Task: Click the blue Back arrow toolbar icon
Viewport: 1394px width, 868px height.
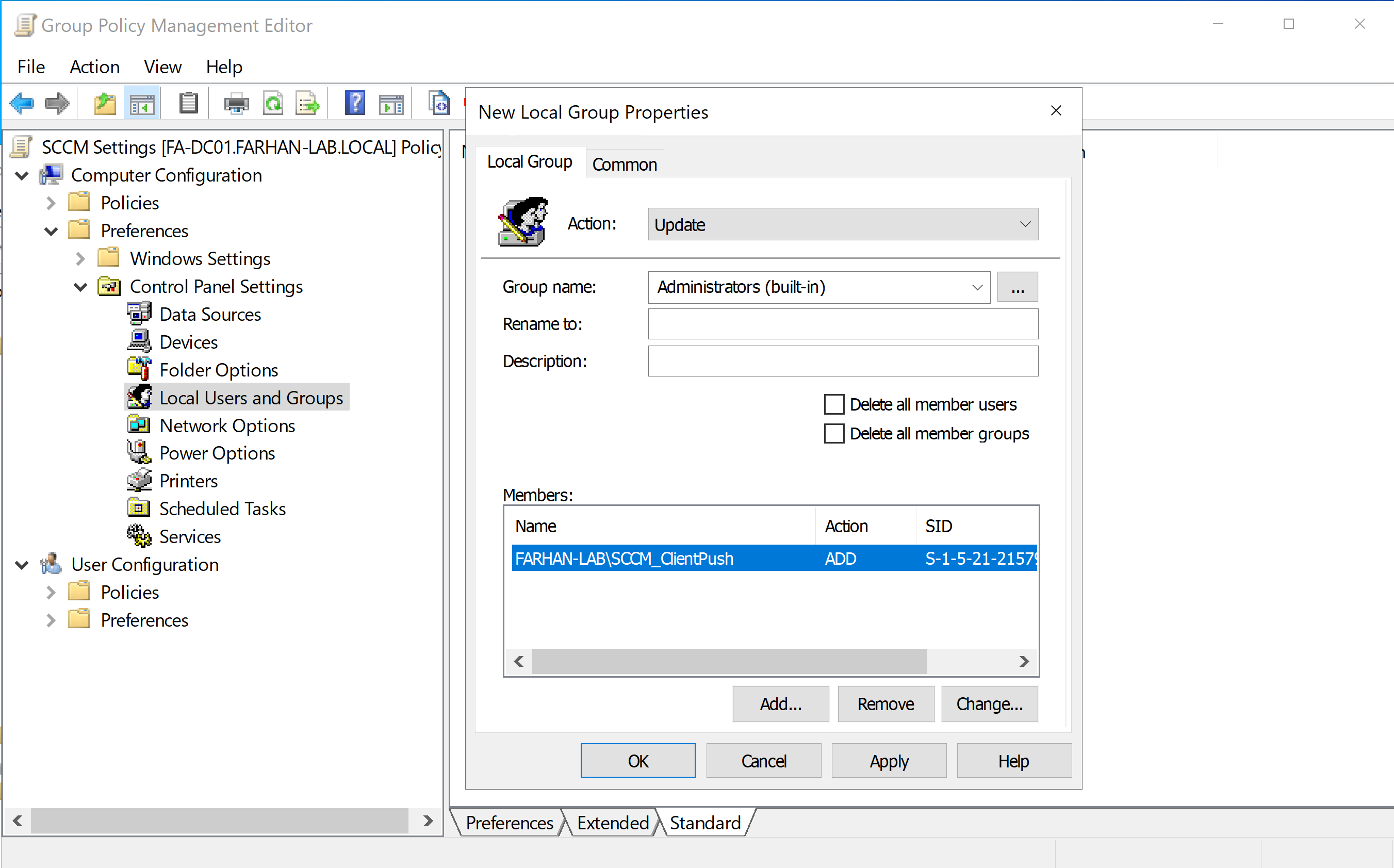Action: pyautogui.click(x=22, y=104)
